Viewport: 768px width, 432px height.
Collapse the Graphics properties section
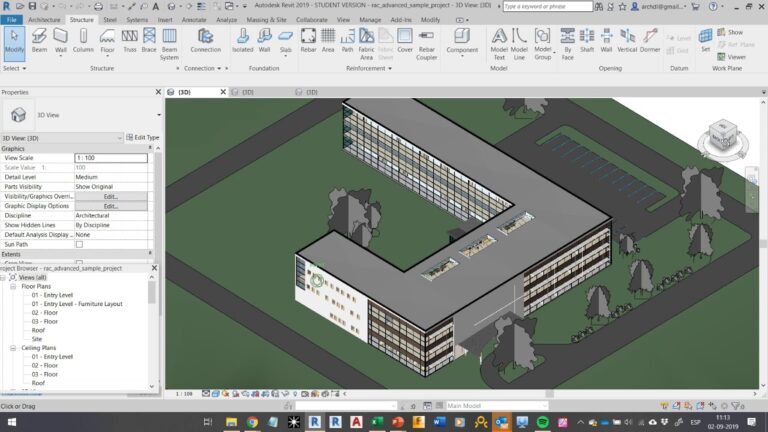click(x=150, y=148)
